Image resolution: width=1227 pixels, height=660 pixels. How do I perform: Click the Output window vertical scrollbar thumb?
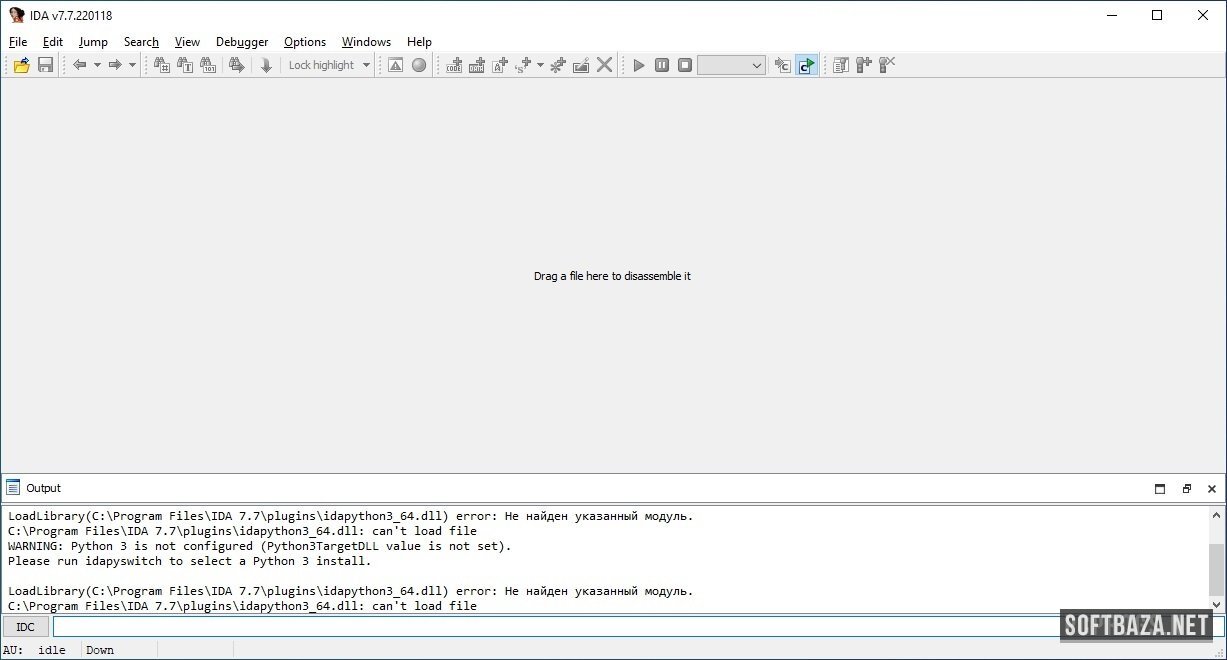[1216, 570]
